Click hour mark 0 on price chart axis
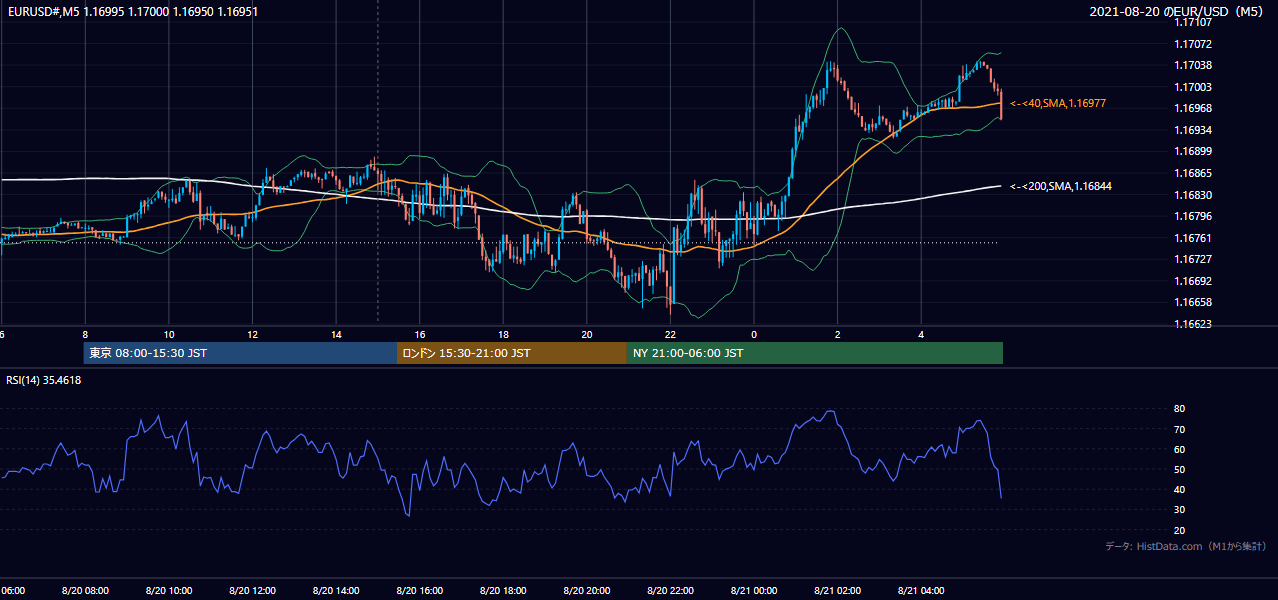This screenshot has width=1278, height=600. coord(754,335)
